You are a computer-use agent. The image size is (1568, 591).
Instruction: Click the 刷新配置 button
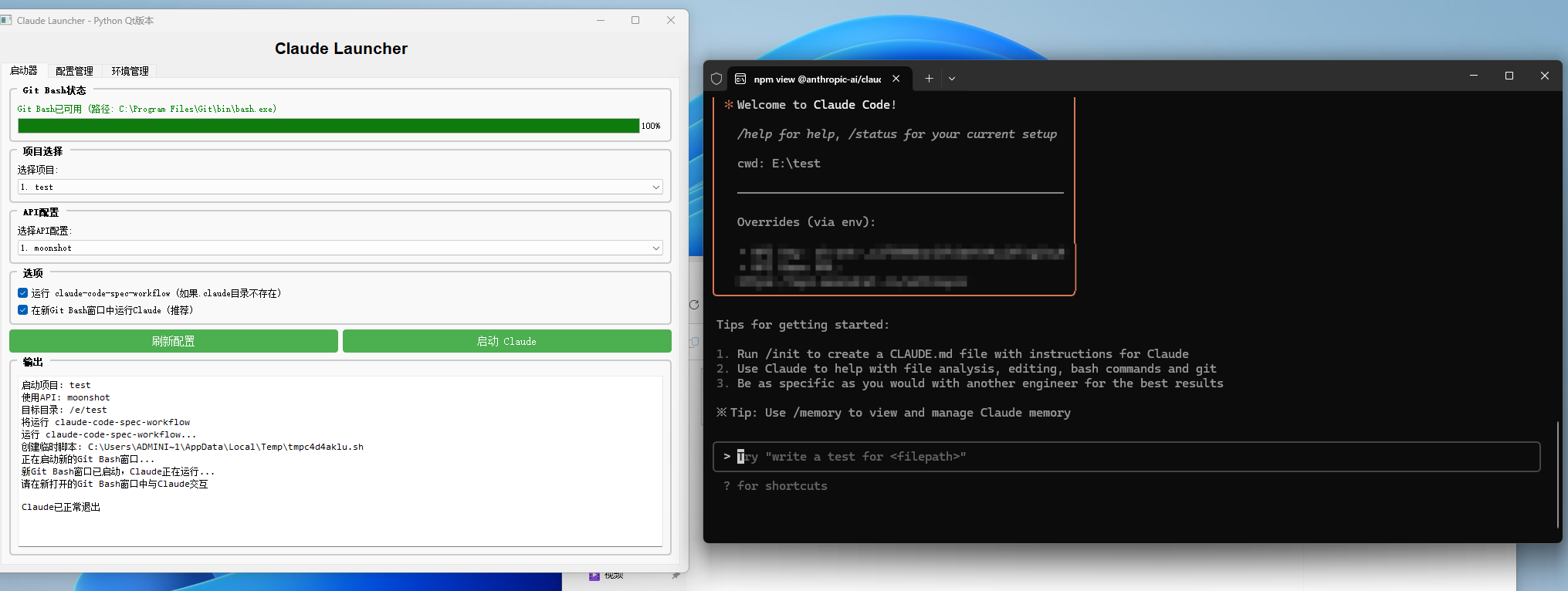click(x=174, y=341)
